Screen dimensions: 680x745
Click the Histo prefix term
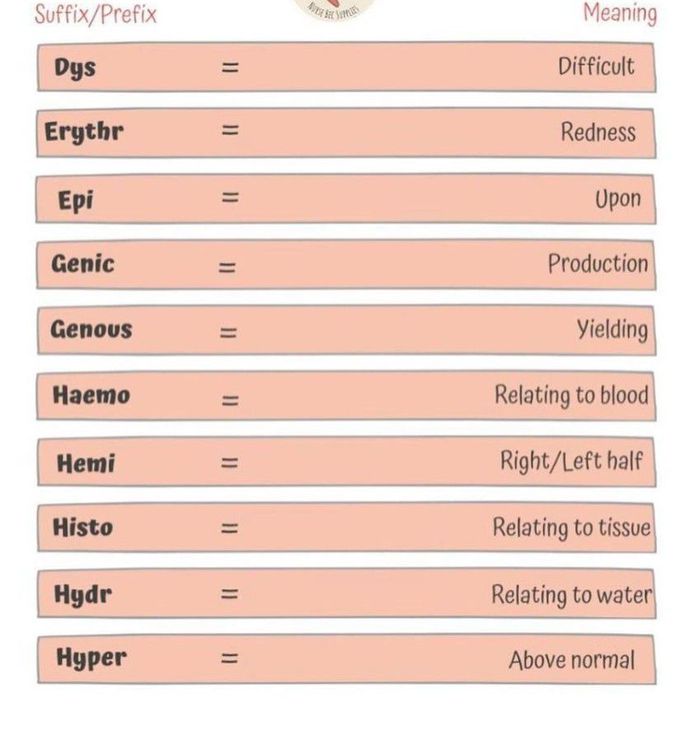point(83,527)
